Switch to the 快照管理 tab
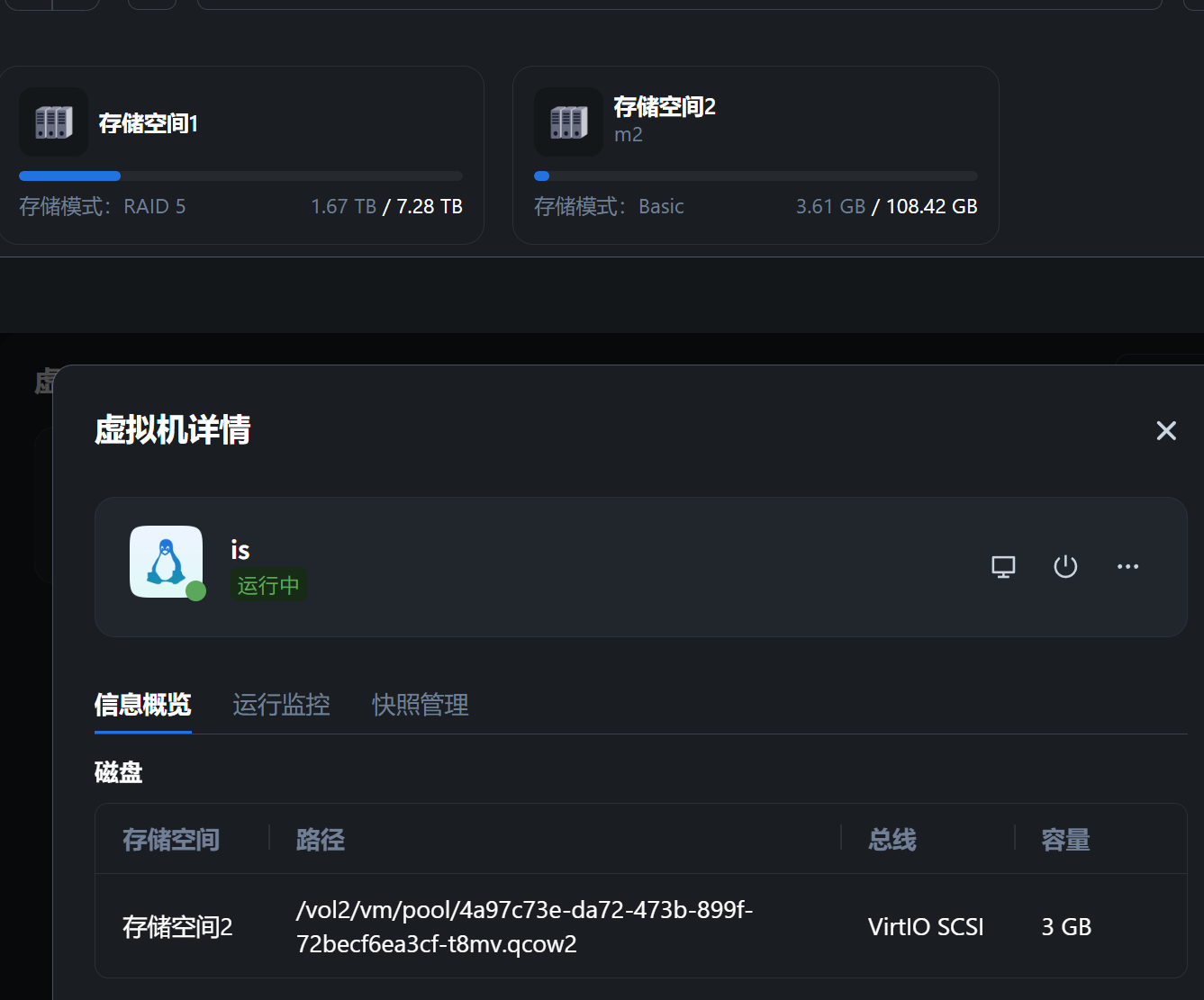Screen dimensions: 1204x1000 tap(421, 705)
